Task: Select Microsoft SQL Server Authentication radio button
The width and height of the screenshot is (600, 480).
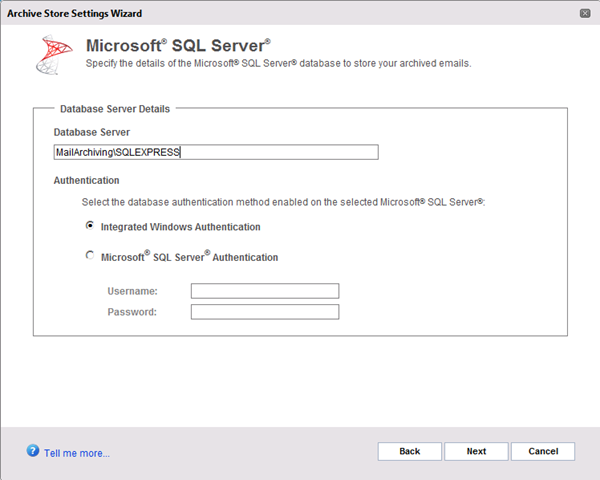Action: click(x=90, y=255)
